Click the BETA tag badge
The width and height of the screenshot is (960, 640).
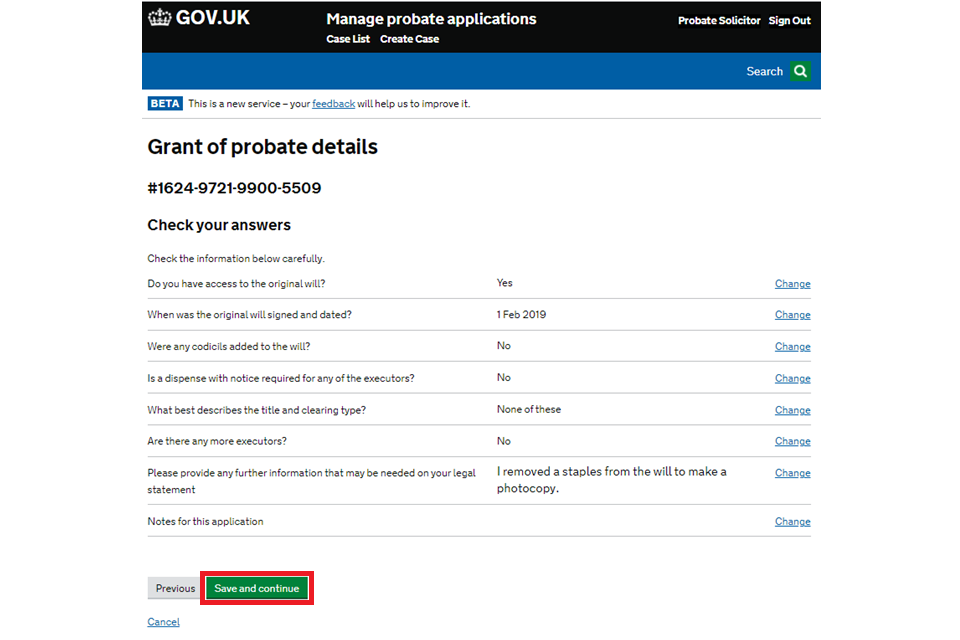[165, 104]
